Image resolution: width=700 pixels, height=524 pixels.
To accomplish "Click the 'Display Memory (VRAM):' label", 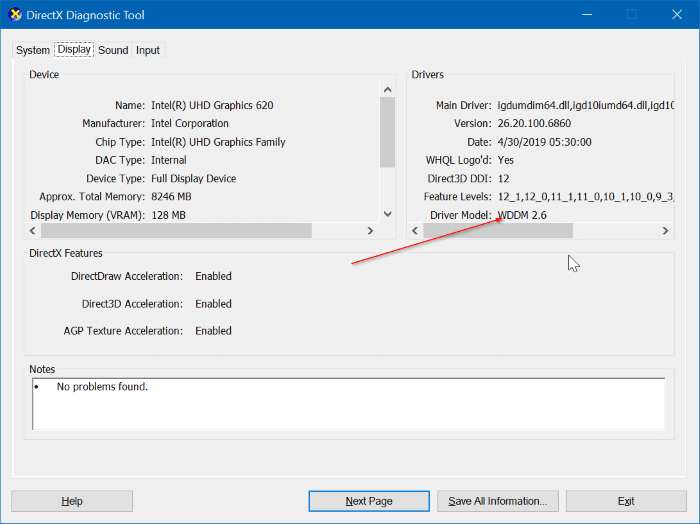I will coord(88,215).
